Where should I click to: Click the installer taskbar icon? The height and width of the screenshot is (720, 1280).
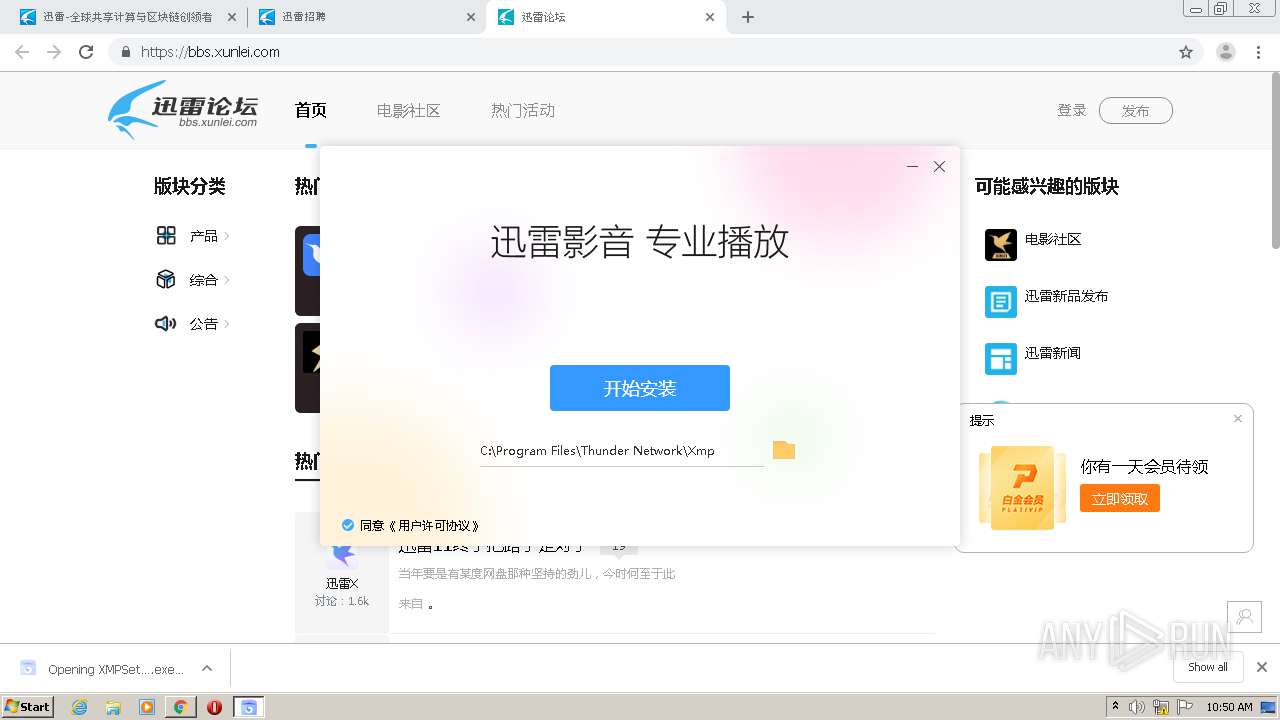[x=248, y=707]
